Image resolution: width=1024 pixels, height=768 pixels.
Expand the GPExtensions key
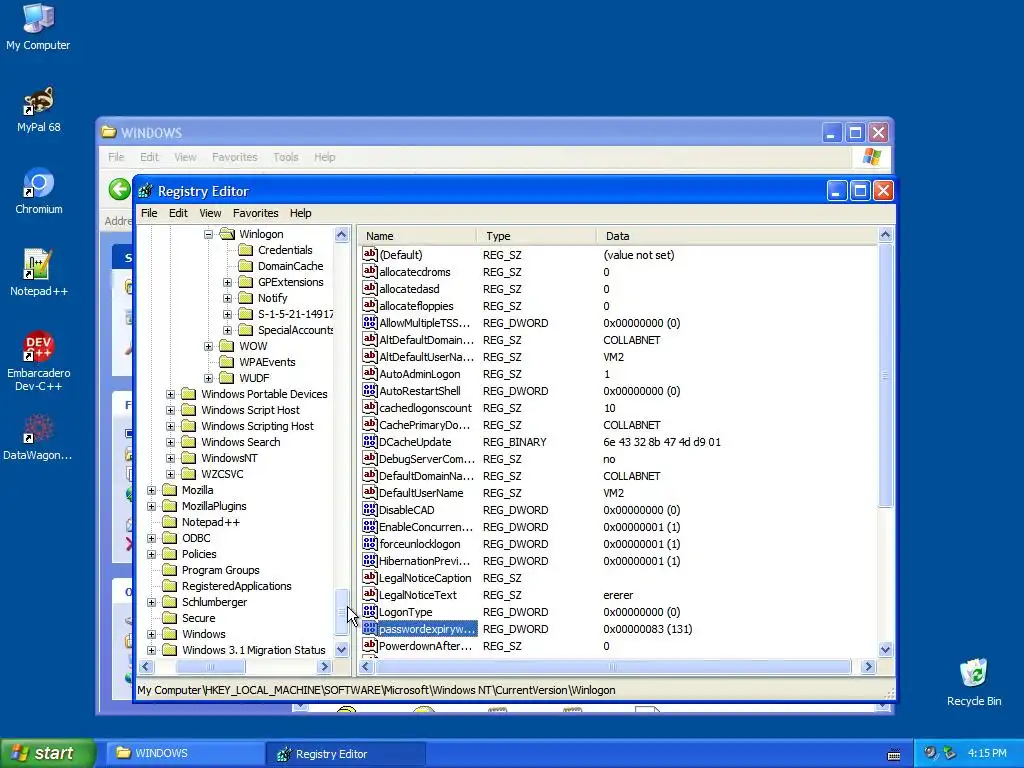click(227, 282)
